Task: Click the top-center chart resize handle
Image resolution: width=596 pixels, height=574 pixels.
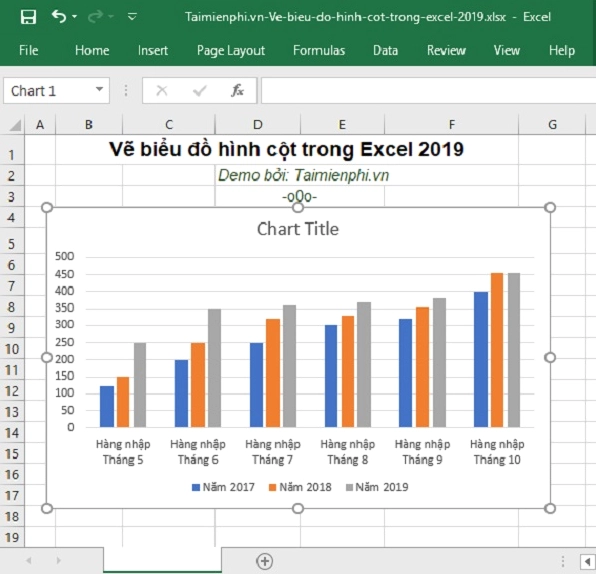Action: pos(298,208)
